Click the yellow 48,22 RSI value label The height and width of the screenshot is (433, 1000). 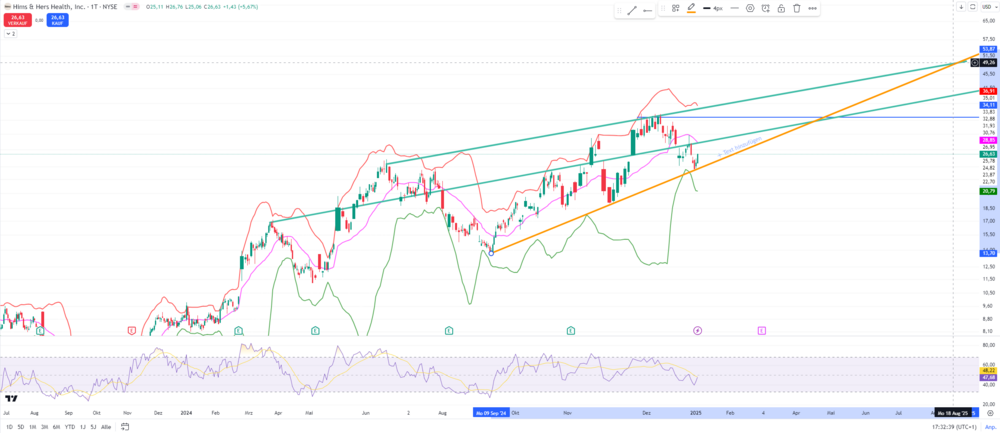click(x=989, y=370)
